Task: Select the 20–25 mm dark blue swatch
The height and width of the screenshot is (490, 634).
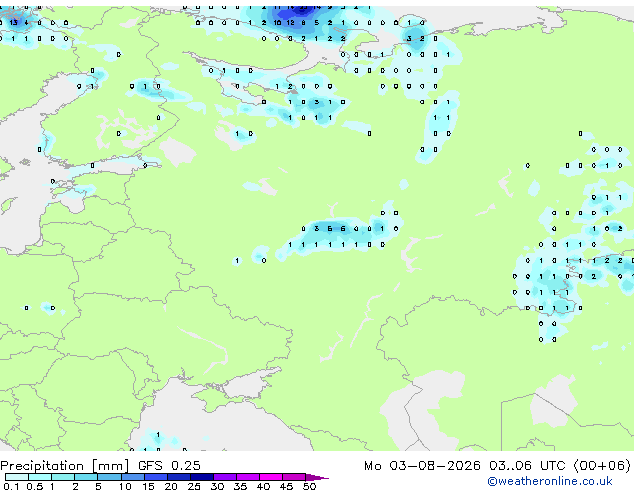Action: point(179,477)
